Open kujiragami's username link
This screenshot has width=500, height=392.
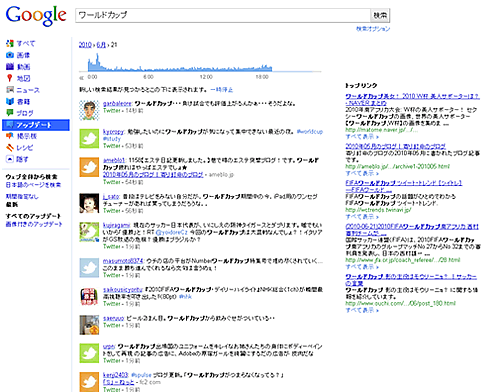116,225
